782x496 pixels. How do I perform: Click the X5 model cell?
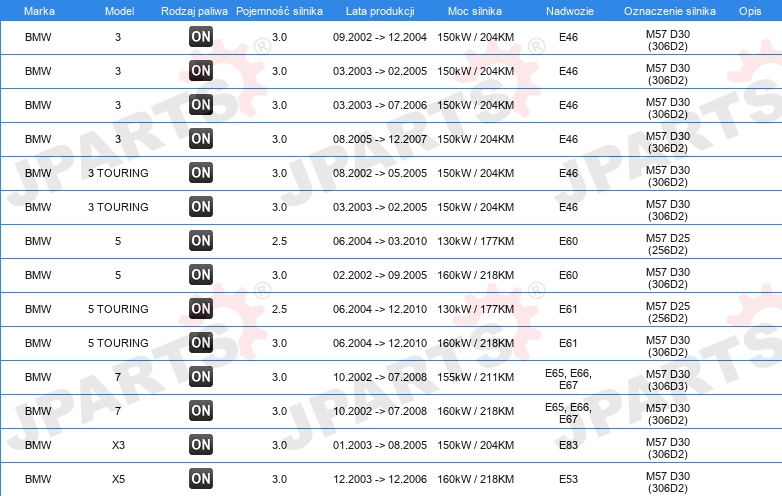pos(118,479)
